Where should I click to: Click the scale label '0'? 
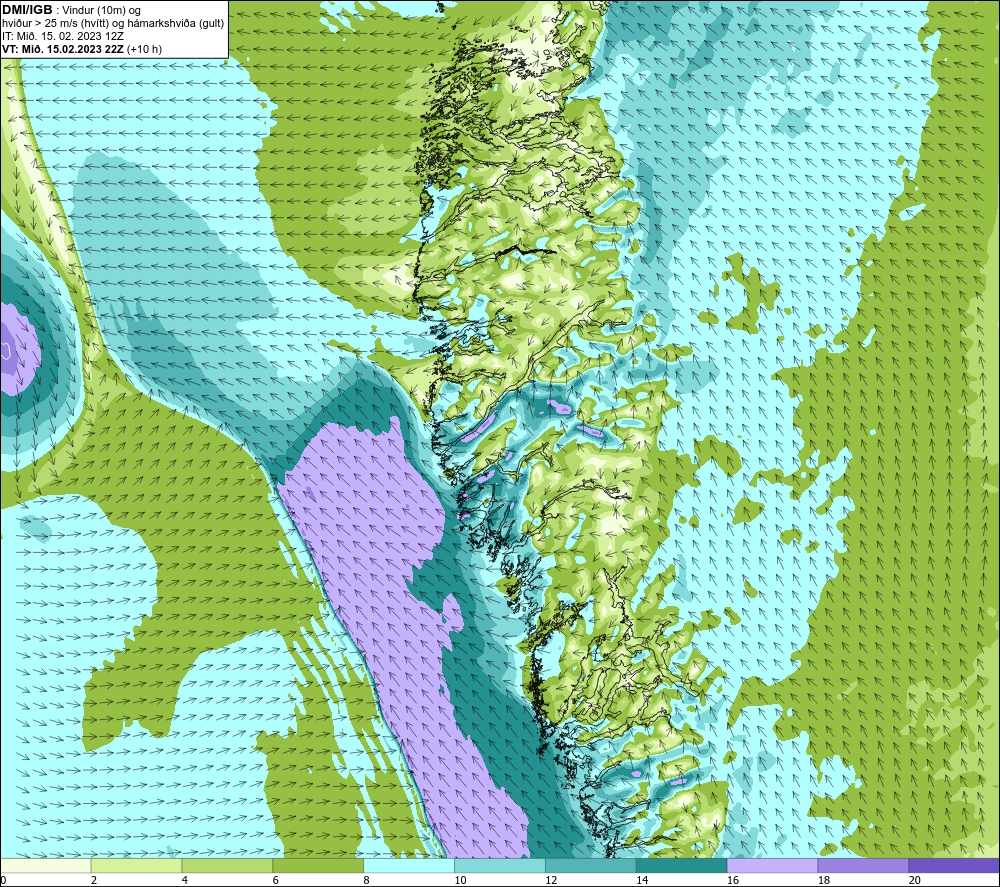click(3, 880)
